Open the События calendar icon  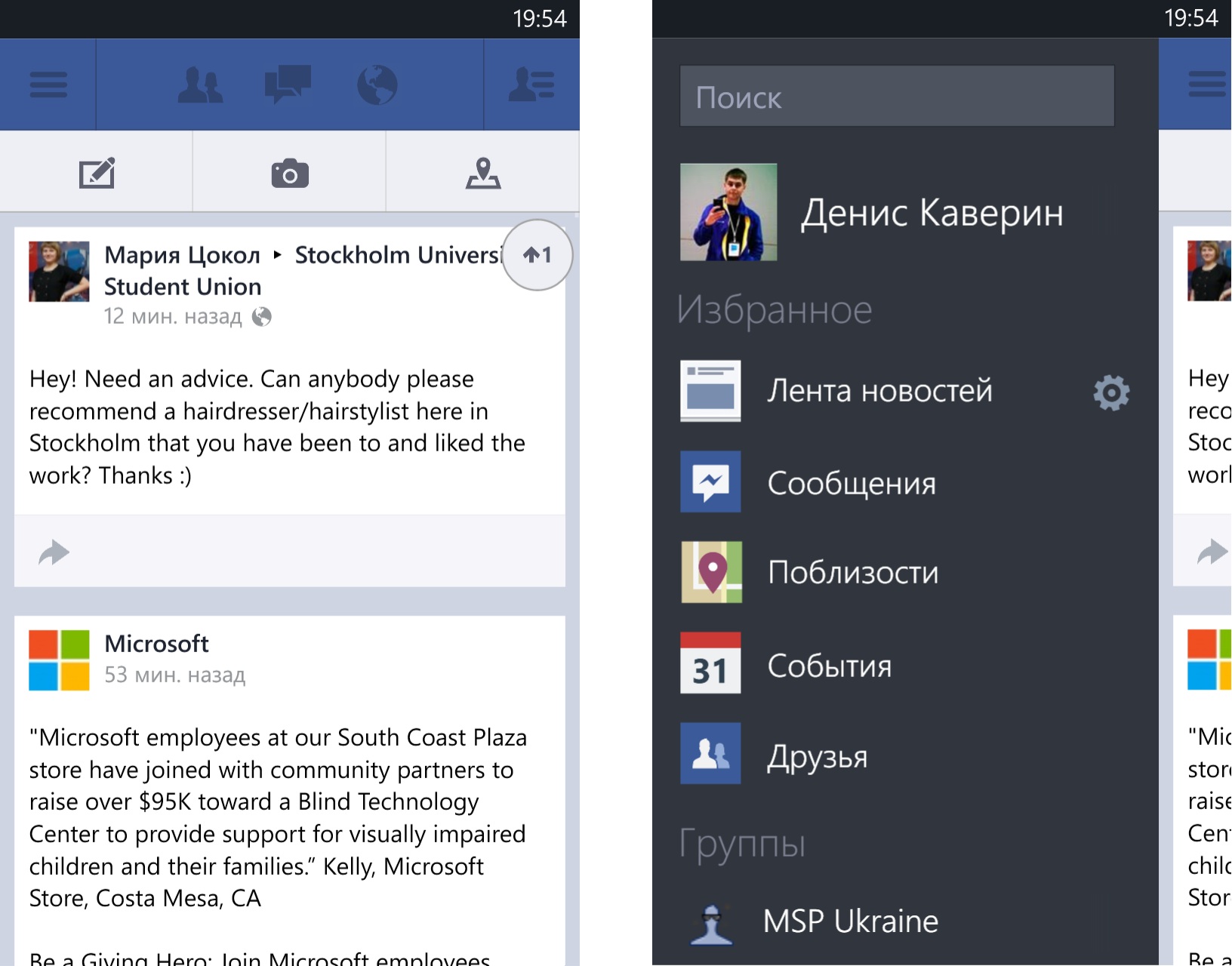pos(710,663)
